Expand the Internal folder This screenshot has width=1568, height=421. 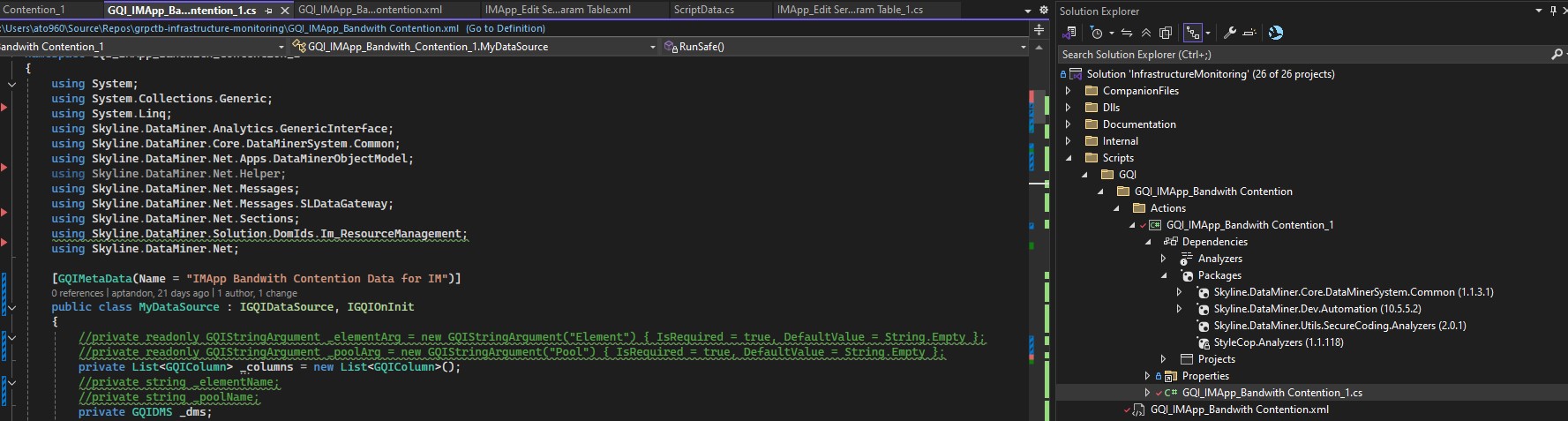pyautogui.click(x=1069, y=141)
